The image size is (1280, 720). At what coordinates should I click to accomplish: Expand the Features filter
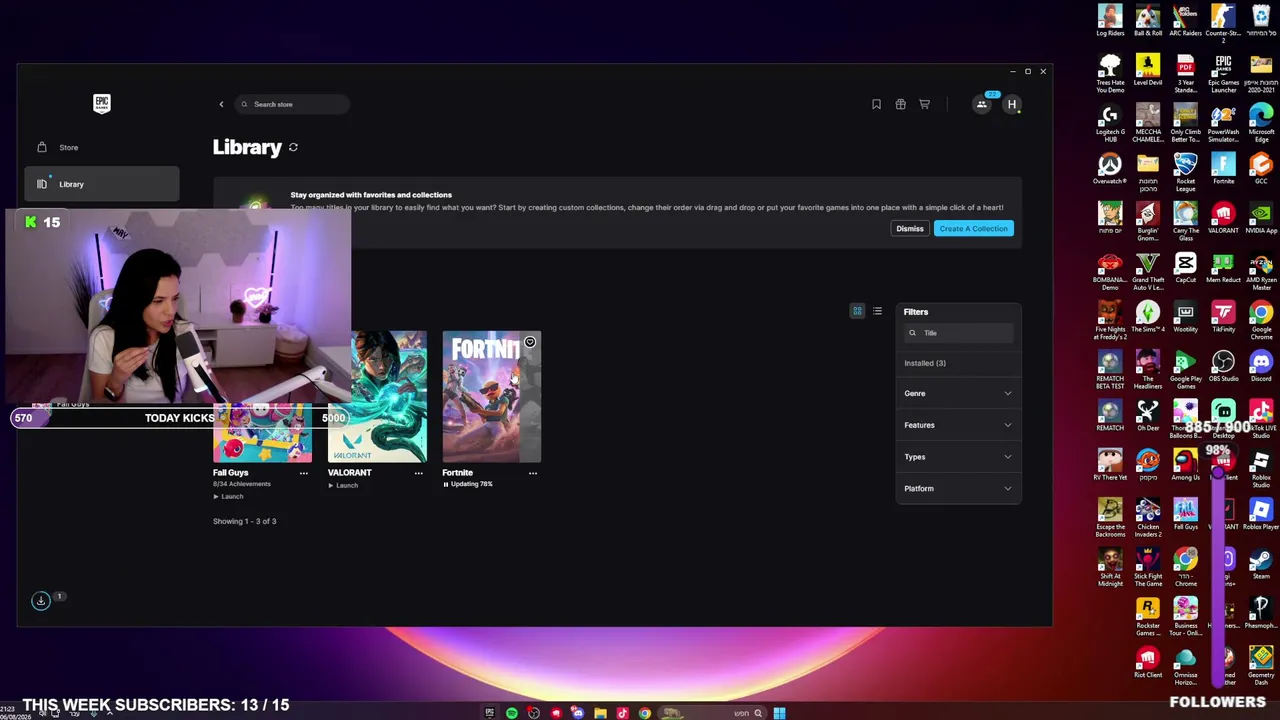[958, 425]
